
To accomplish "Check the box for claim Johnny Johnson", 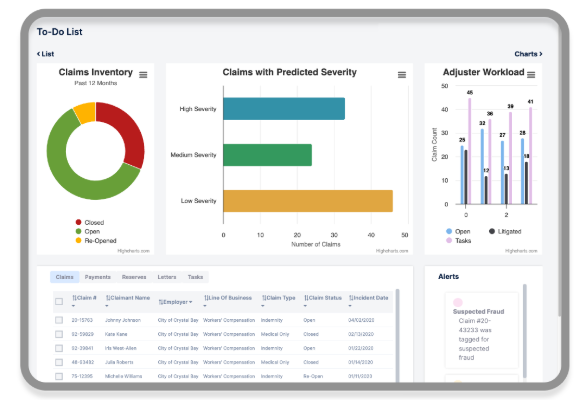I will point(59,320).
